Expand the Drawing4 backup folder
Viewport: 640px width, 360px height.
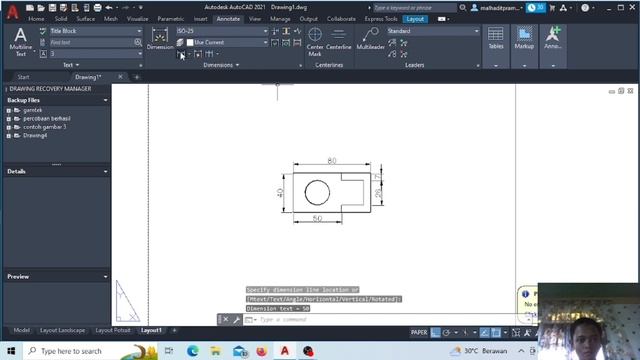click(x=9, y=136)
